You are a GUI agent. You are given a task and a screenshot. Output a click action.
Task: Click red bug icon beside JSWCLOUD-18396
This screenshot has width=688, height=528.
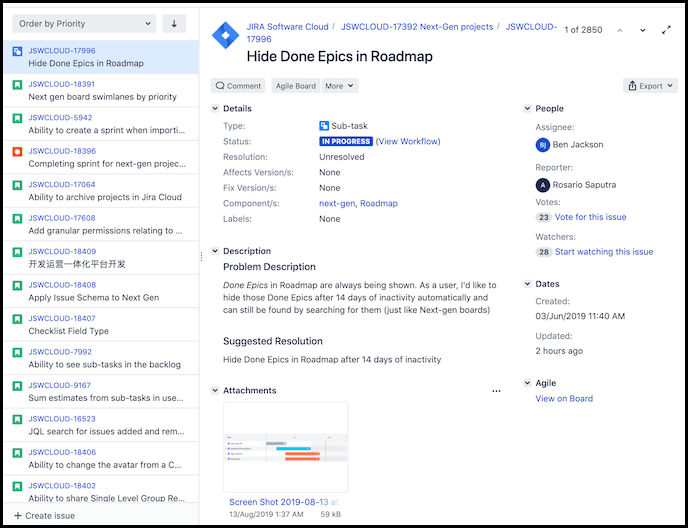(17, 152)
